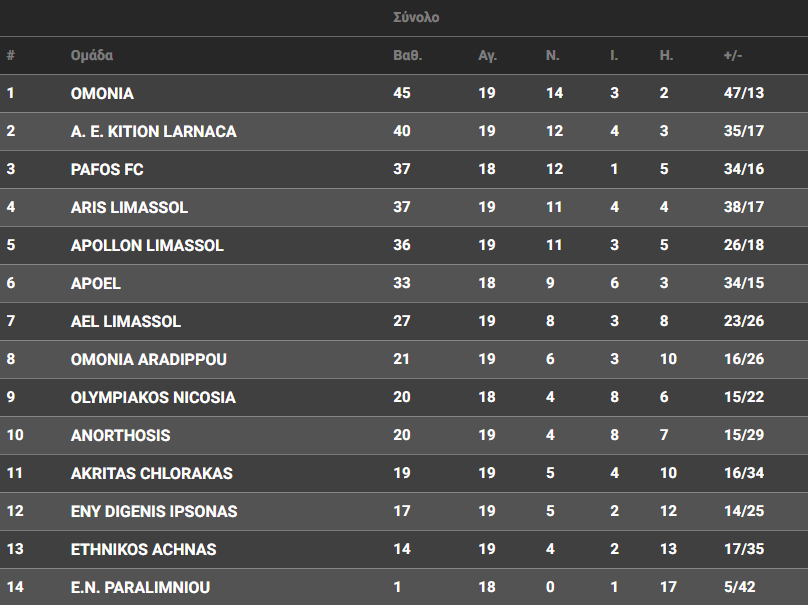The height and width of the screenshot is (605, 808).
Task: Click APOLLON LIMASSOL in the standings
Action: 147,245
